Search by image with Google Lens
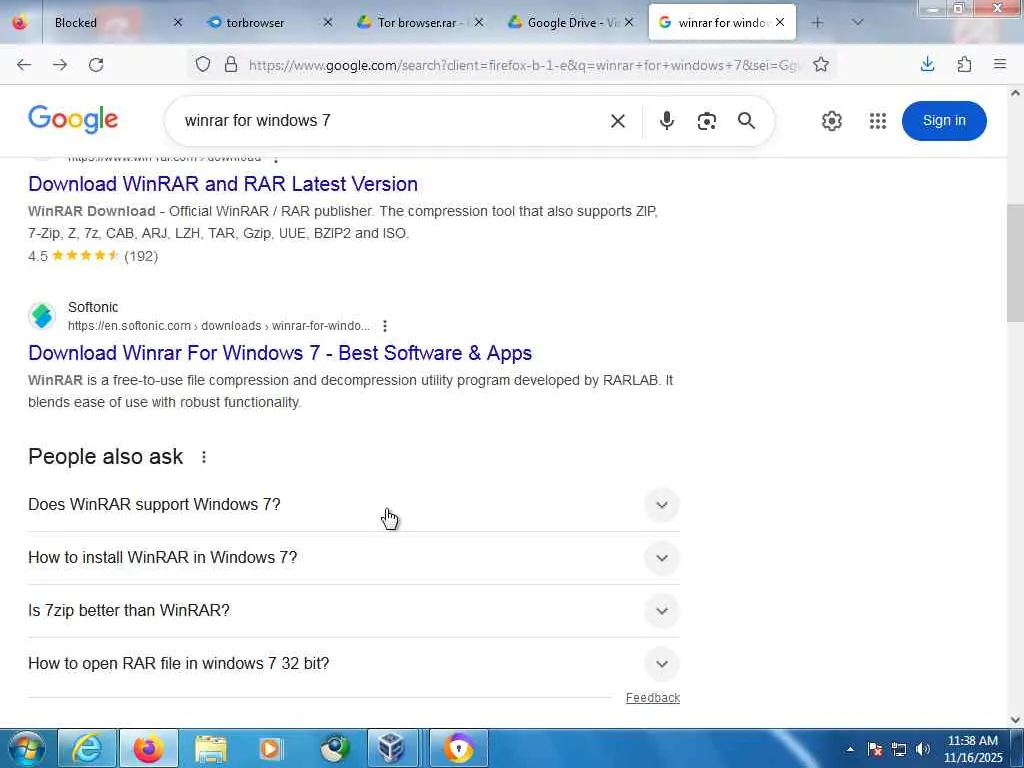The image size is (1024, 768). (707, 121)
